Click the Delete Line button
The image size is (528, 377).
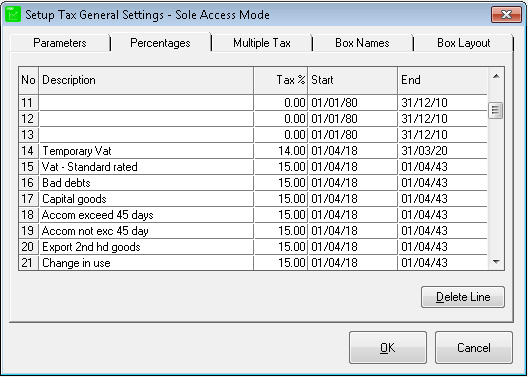pyautogui.click(x=463, y=297)
